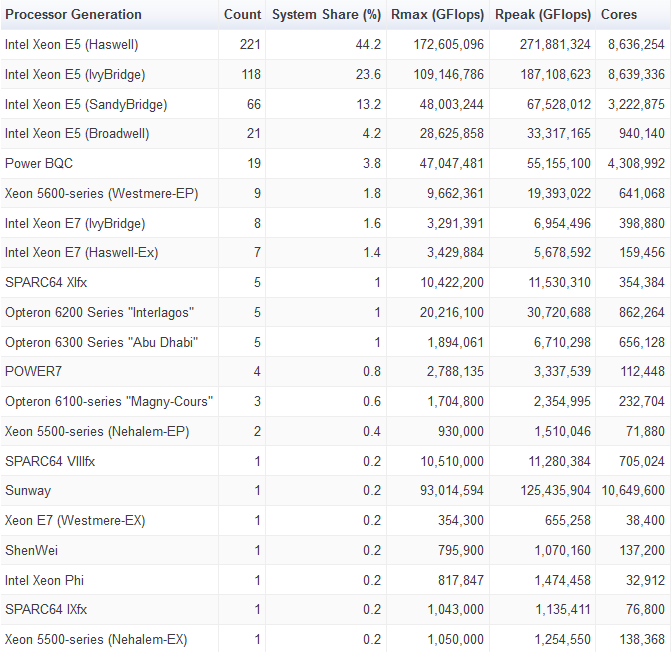Select Opteron 6300 Series "Abu Dhabi" row name
672x652 pixels.
pos(102,342)
